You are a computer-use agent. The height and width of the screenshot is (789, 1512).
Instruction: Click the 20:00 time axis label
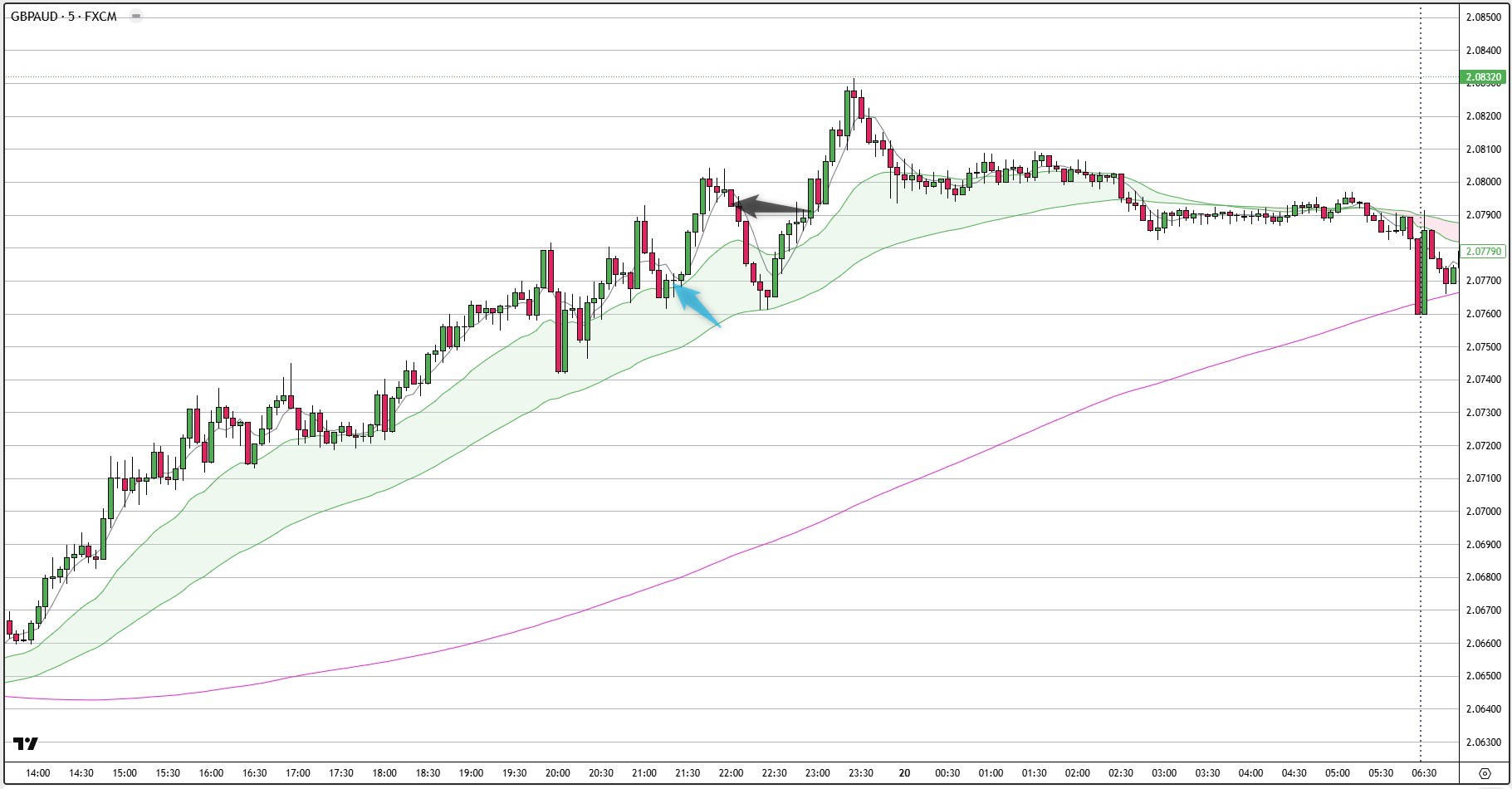pos(558,773)
